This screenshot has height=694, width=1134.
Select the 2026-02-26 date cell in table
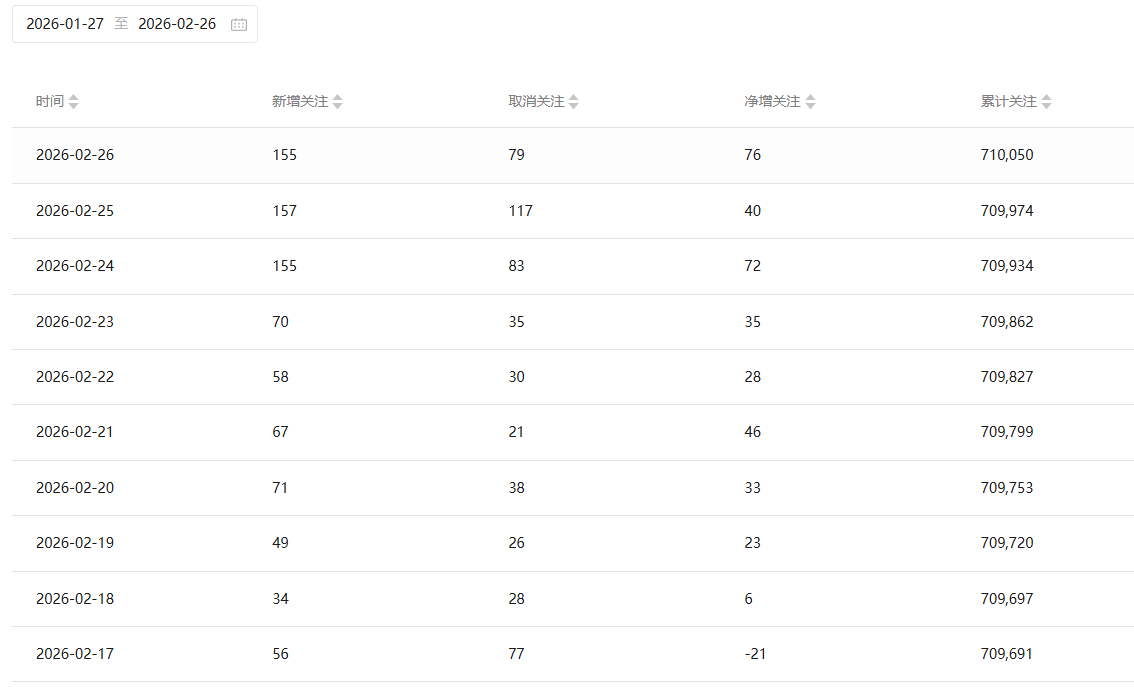75,155
